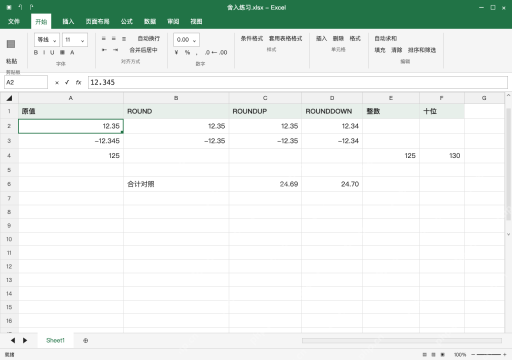Open Insert Function fx icon
This screenshot has width=512, height=360.
click(x=78, y=82)
